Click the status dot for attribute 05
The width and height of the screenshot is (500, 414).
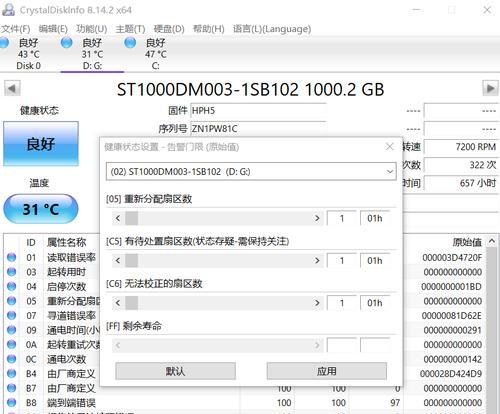click(x=11, y=301)
